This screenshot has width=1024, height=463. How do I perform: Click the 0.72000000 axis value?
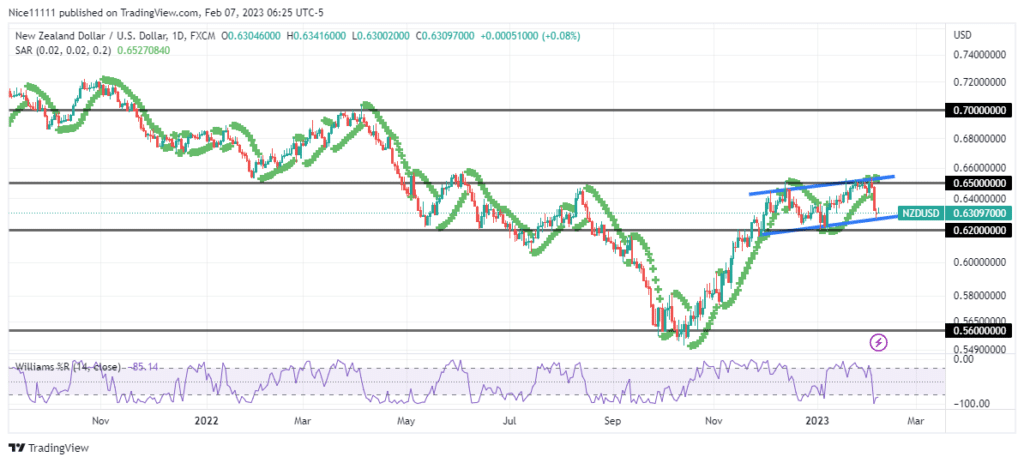[x=980, y=82]
